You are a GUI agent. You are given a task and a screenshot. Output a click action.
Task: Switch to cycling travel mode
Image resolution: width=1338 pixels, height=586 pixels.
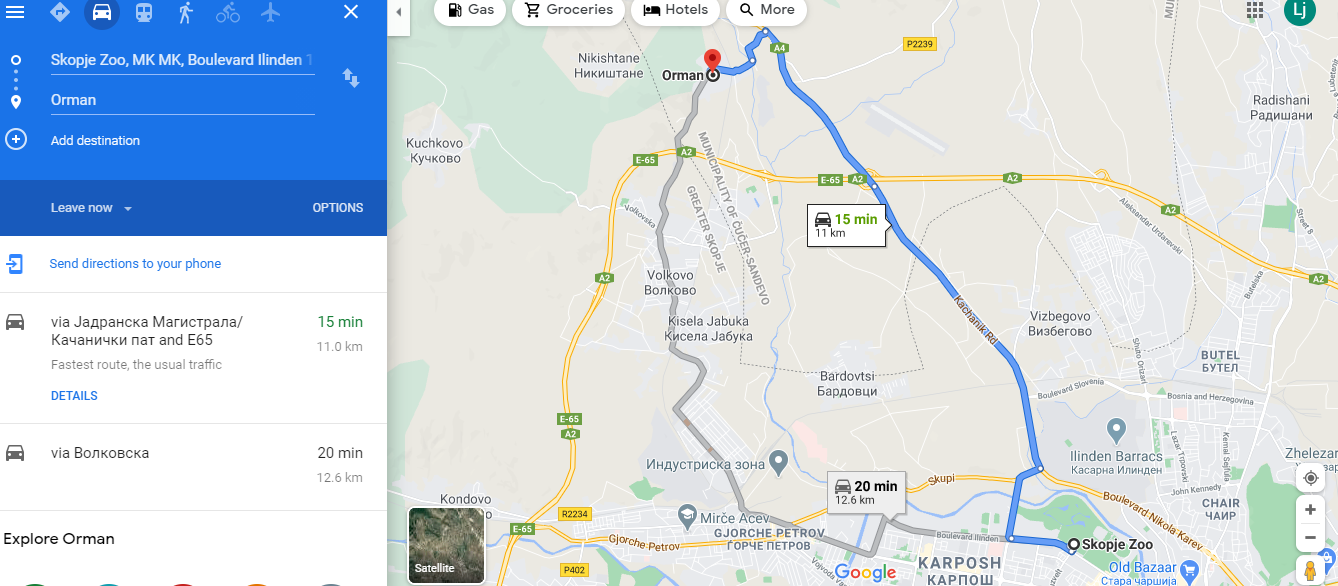pos(228,12)
